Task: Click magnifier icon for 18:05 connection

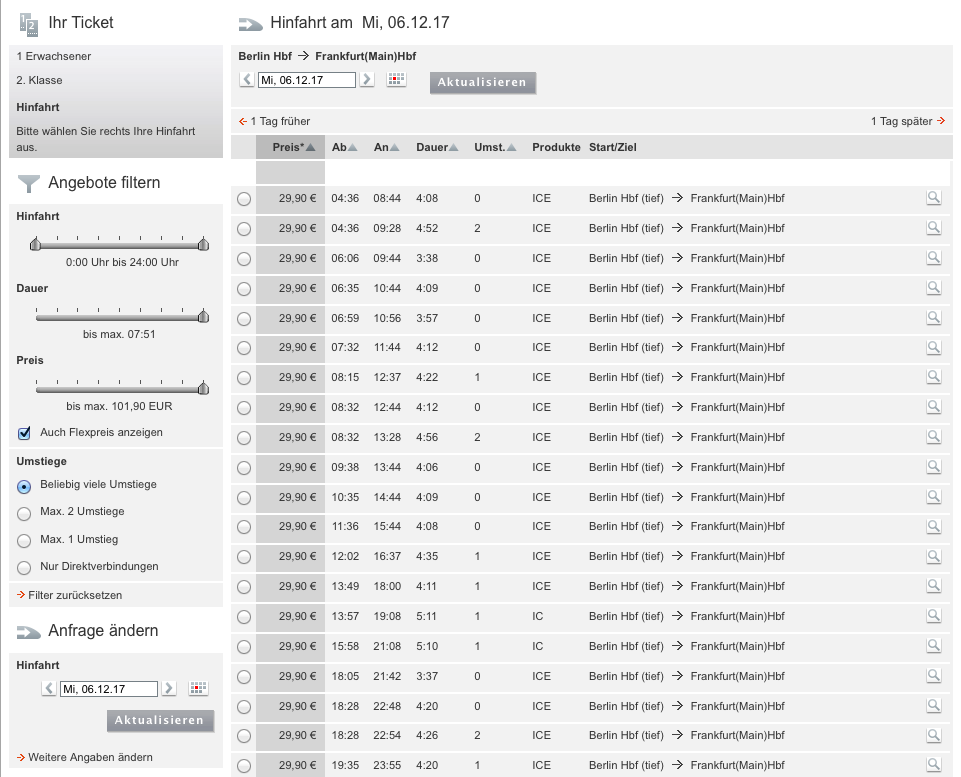Action: (x=933, y=676)
